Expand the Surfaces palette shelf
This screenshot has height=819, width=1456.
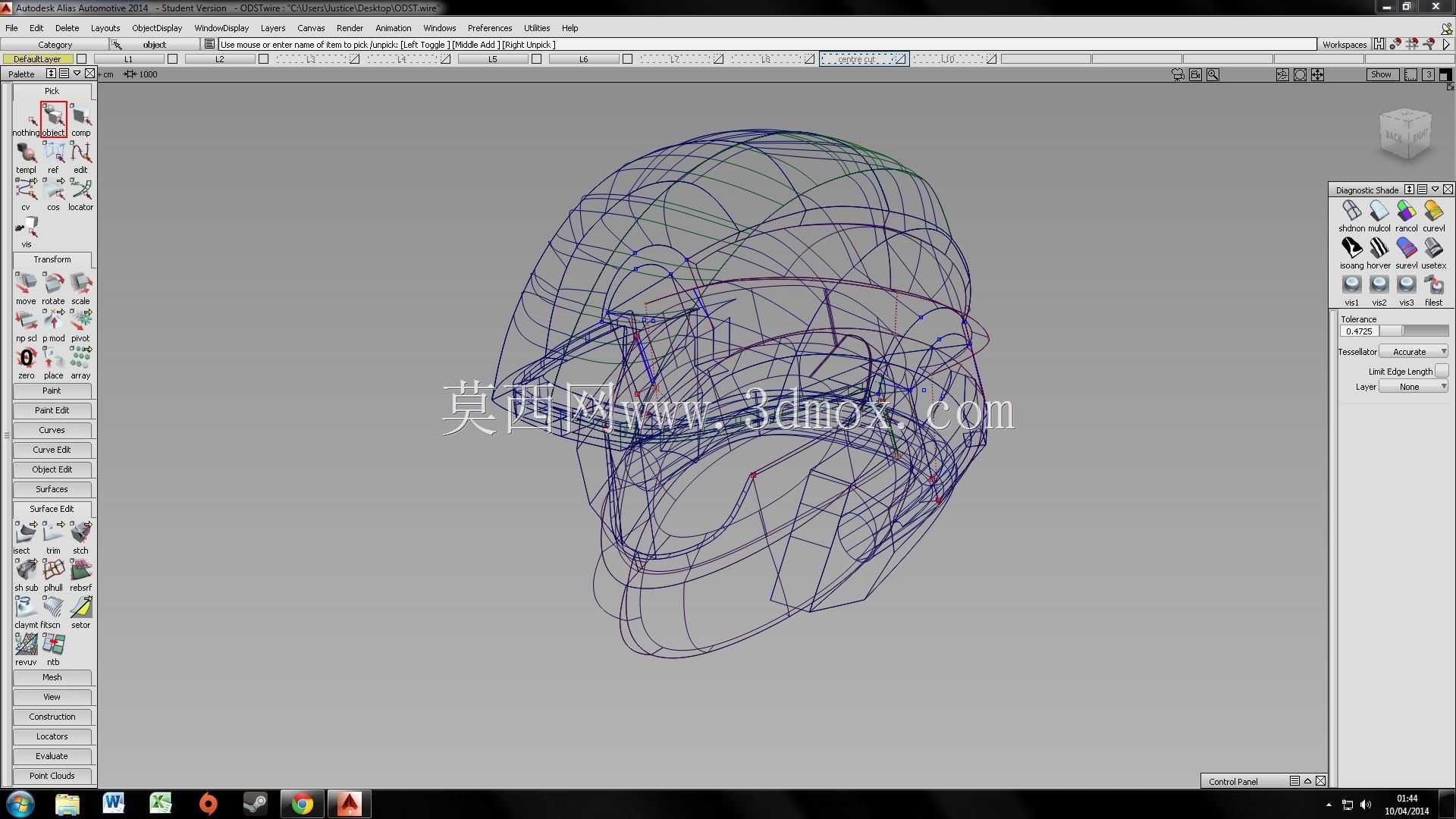click(52, 489)
